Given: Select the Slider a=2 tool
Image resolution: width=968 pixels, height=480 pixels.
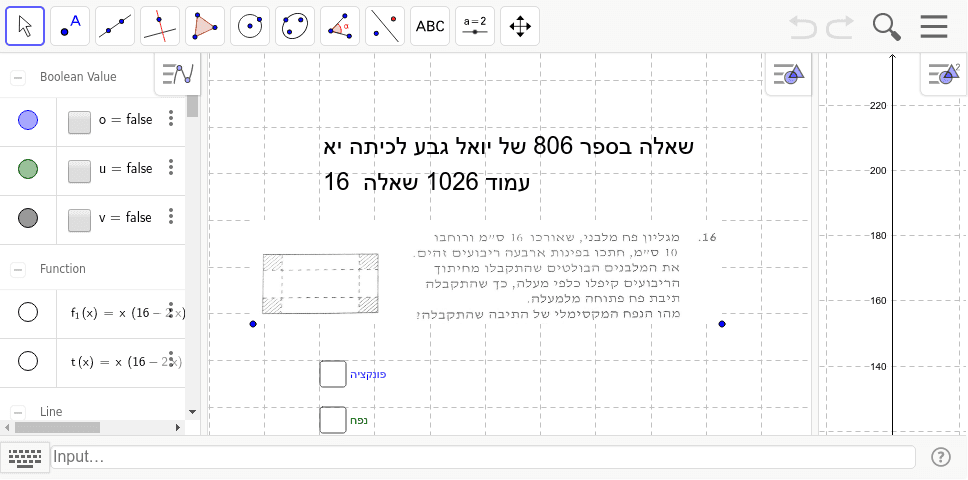Looking at the screenshot, I should pos(475,26).
